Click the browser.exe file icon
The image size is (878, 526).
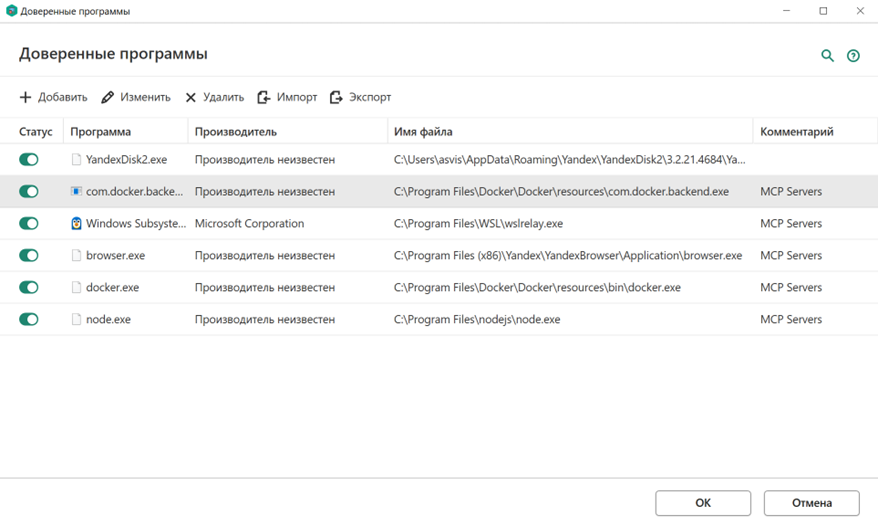pos(77,255)
